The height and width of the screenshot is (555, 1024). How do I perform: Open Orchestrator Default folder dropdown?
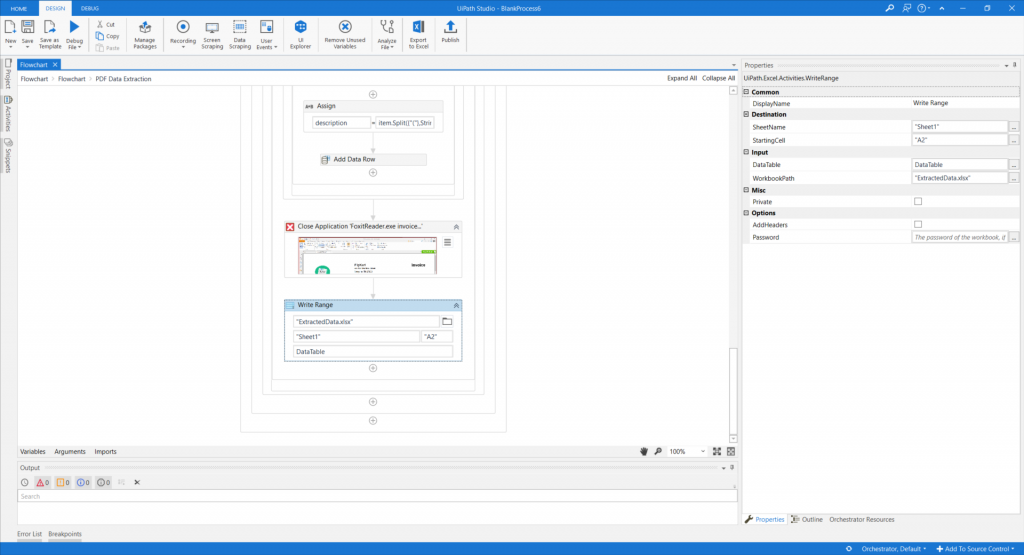[x=893, y=548]
